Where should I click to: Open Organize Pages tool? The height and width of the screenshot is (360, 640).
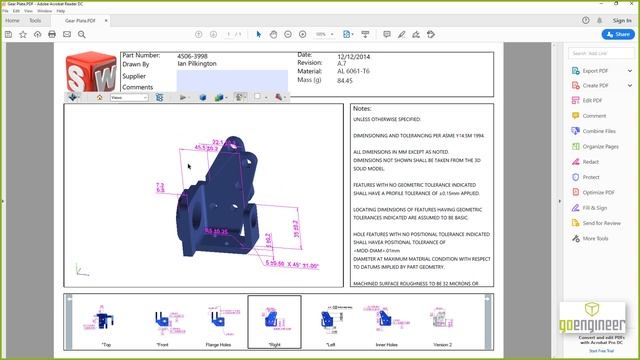click(x=595, y=147)
